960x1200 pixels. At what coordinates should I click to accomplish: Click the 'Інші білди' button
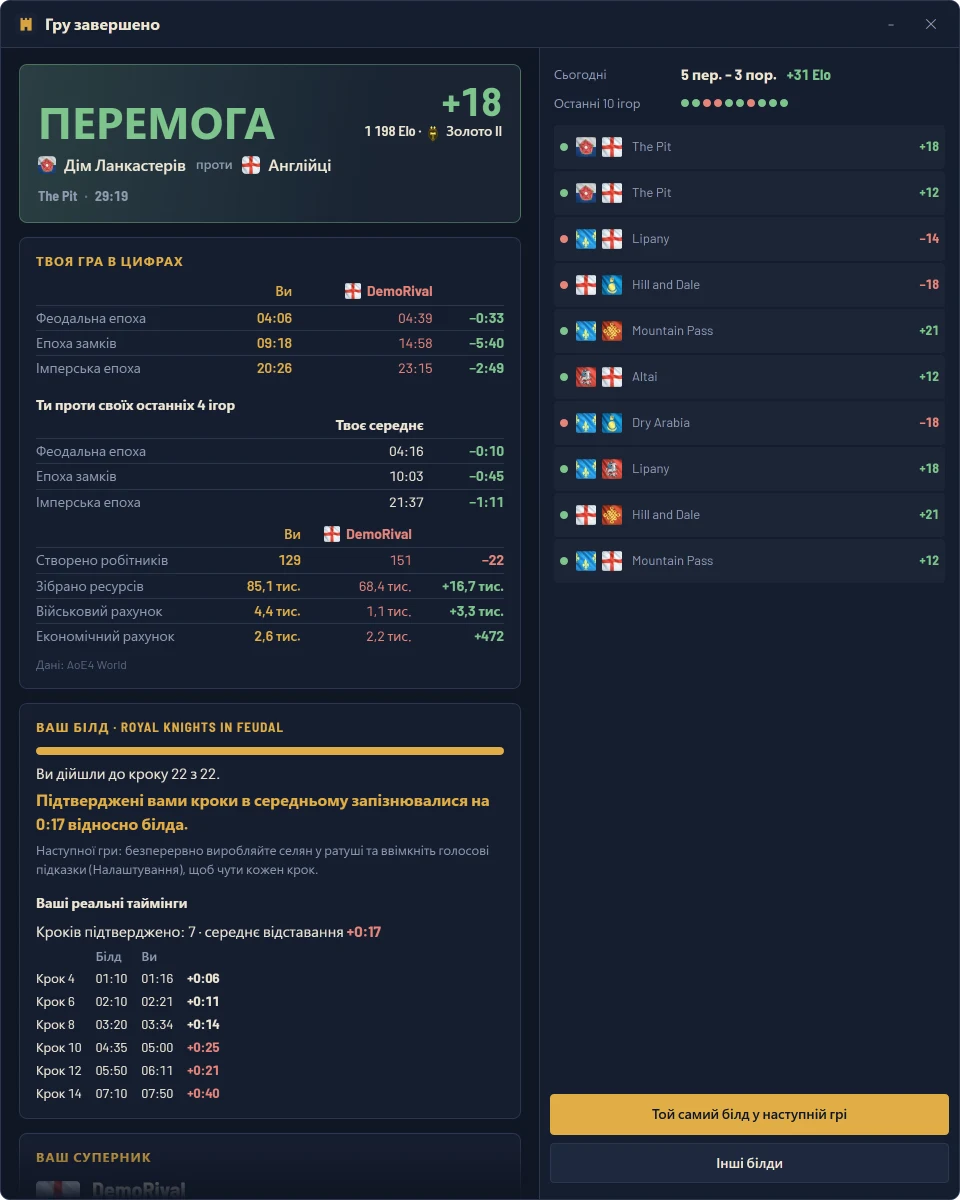[749, 1163]
